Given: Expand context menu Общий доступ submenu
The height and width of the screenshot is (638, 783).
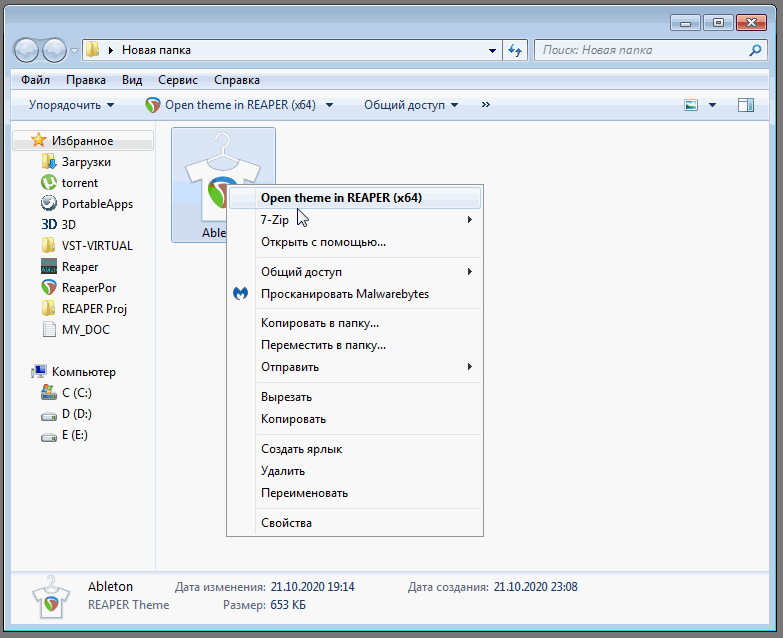Looking at the screenshot, I should pyautogui.click(x=355, y=272).
